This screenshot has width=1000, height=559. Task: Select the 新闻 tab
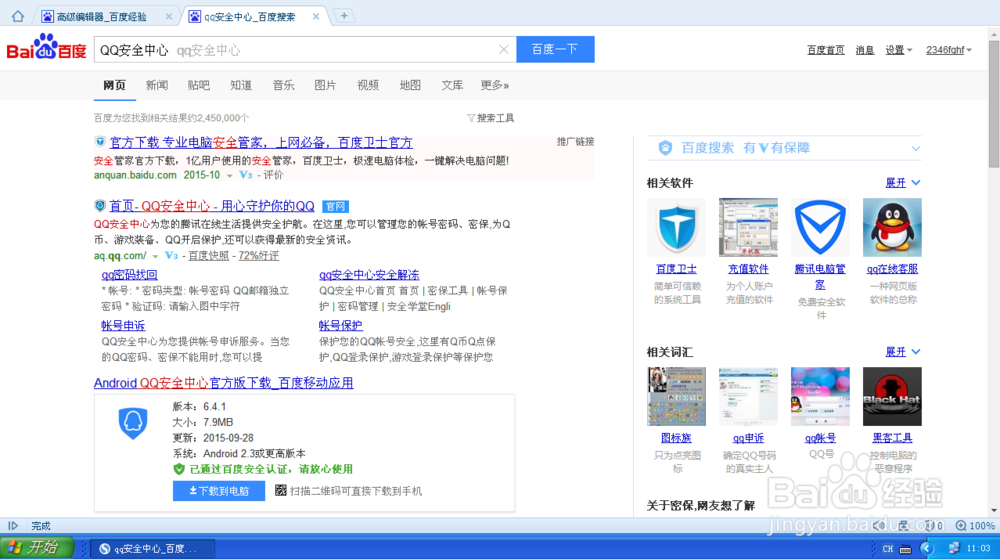(156, 85)
